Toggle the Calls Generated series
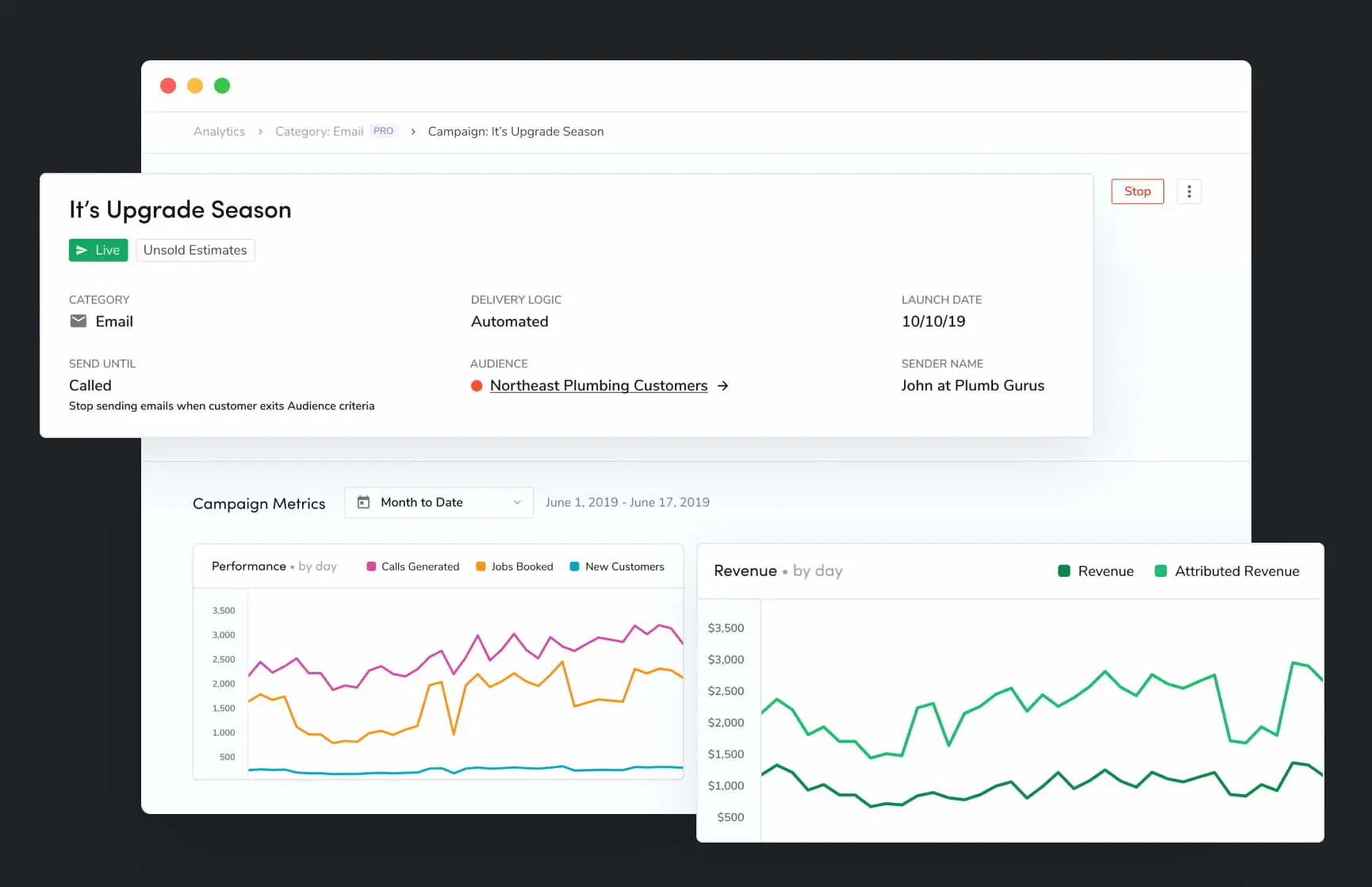 click(x=412, y=566)
